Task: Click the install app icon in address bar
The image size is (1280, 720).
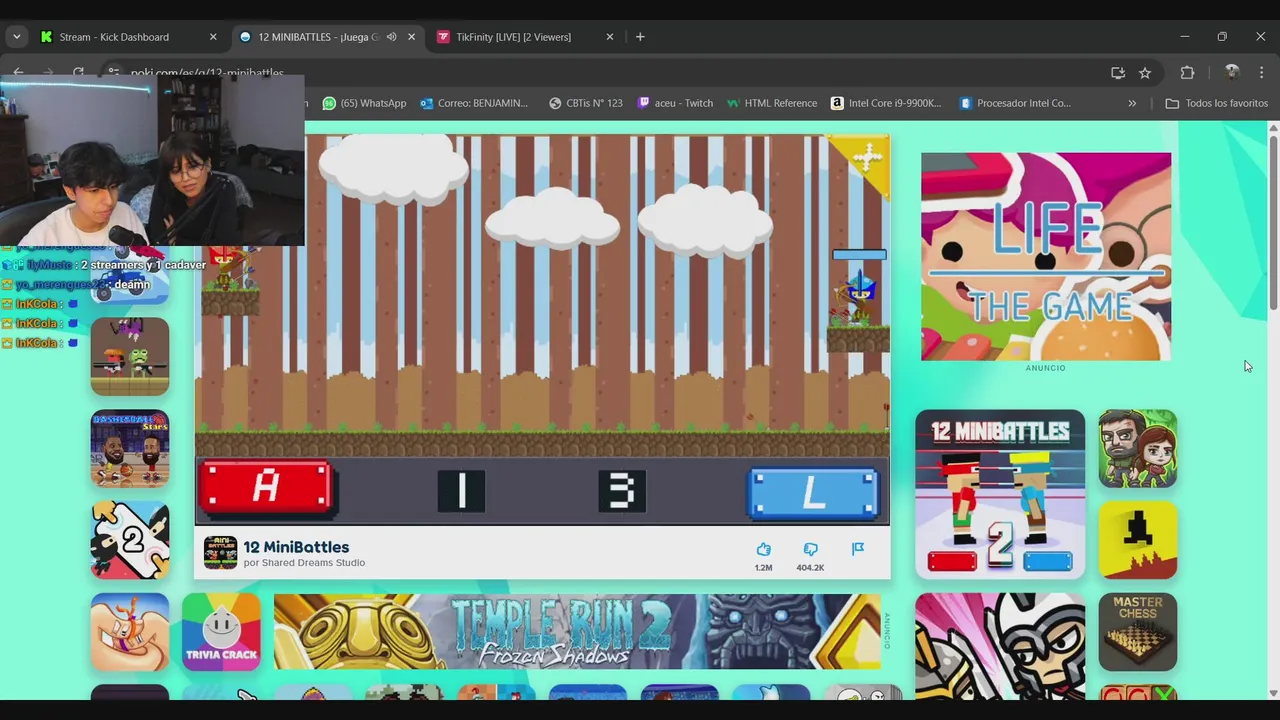Action: point(1118,73)
